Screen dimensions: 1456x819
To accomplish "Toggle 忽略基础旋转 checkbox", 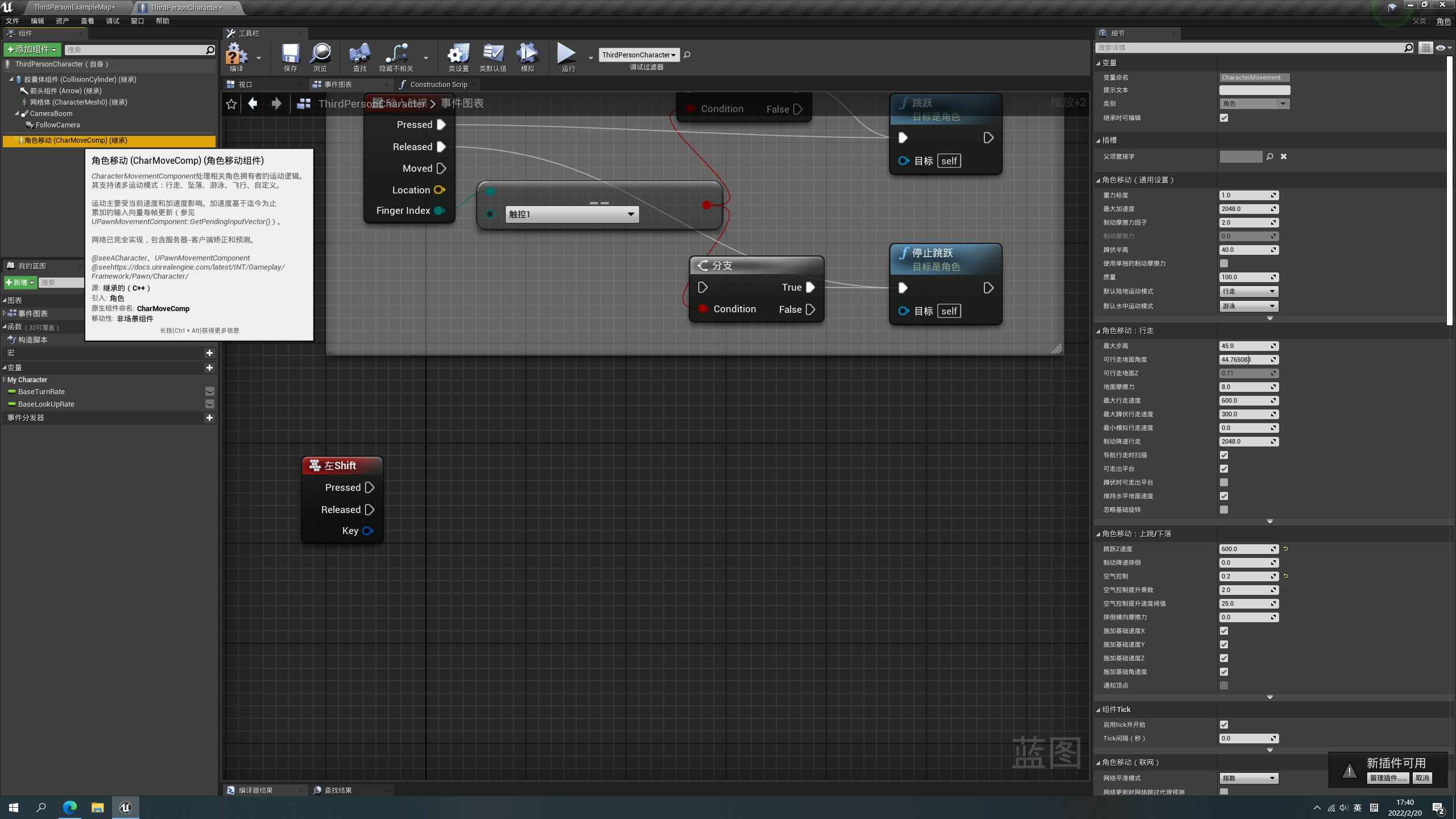I will coord(1224,510).
